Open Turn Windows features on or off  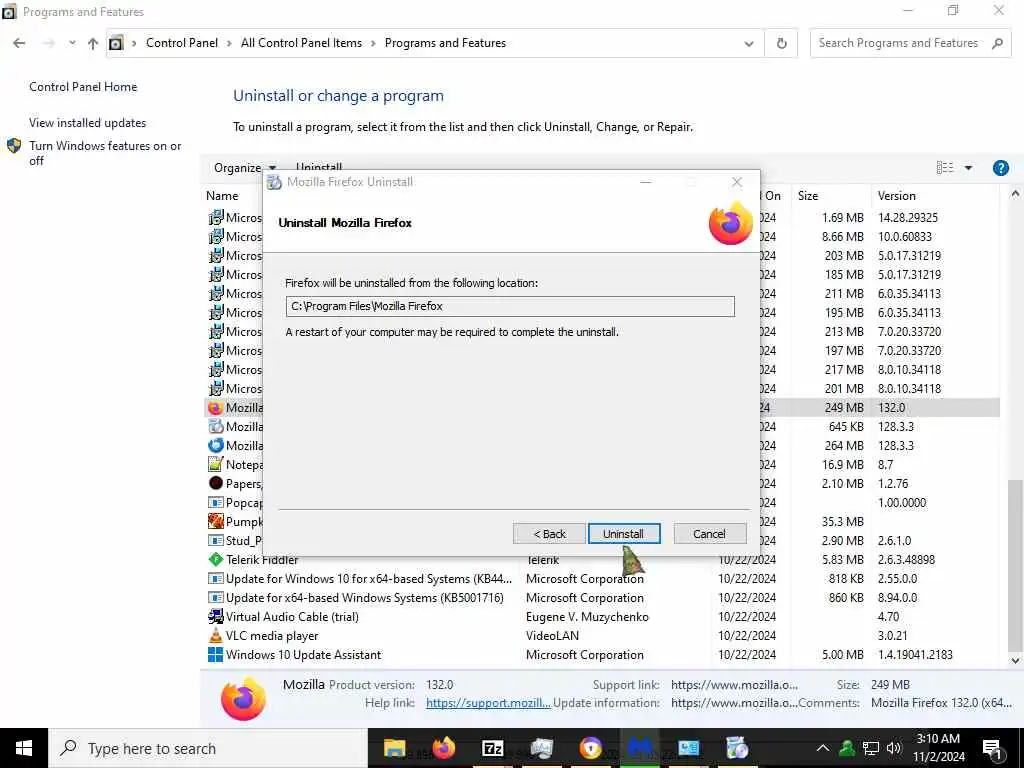105,153
